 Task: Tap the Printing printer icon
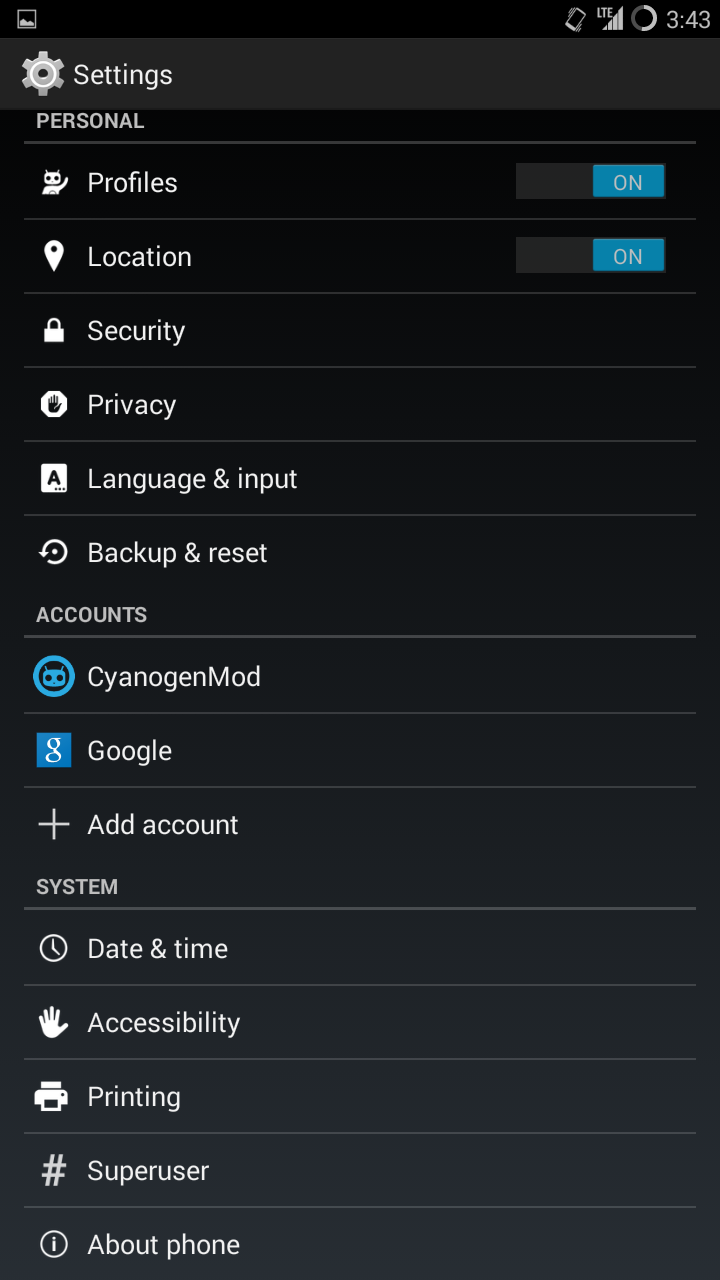(x=52, y=1096)
